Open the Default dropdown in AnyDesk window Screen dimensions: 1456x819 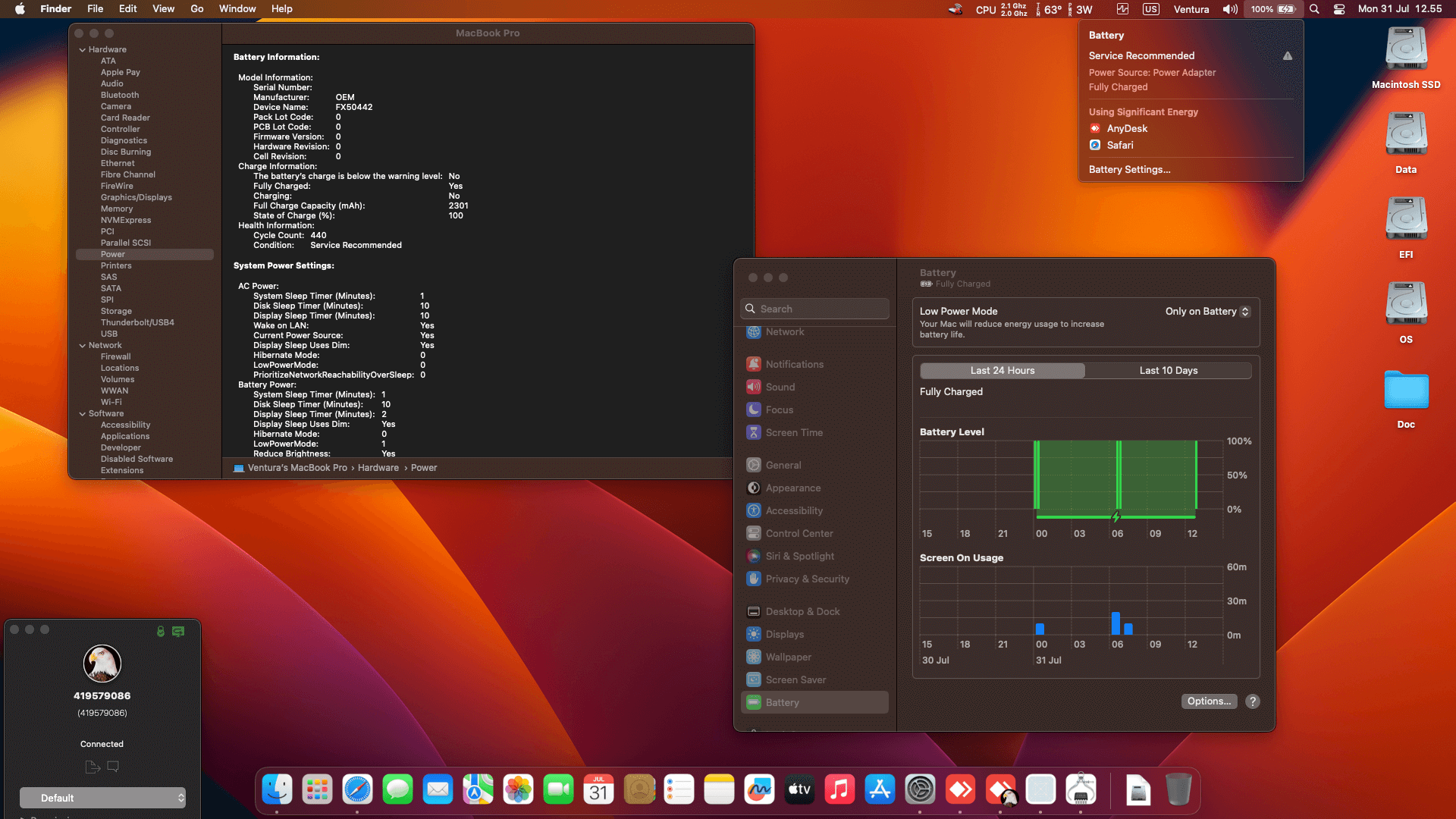click(102, 798)
